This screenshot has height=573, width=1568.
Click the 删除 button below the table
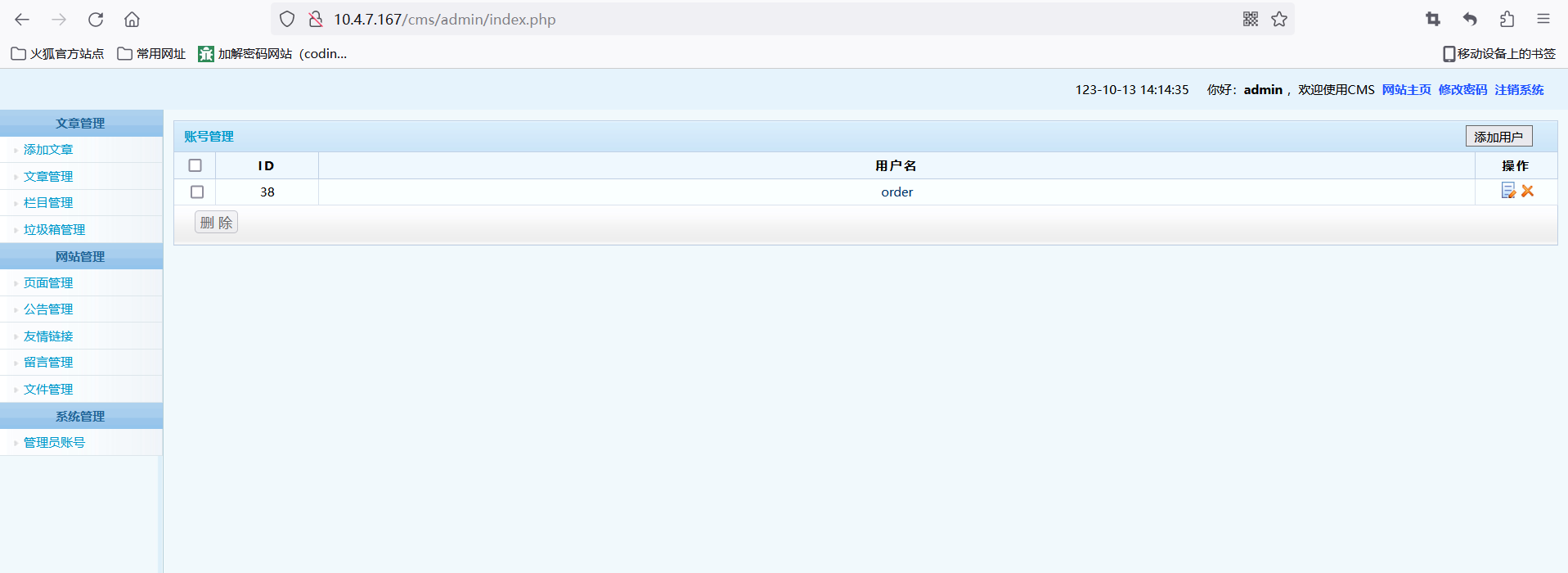216,222
